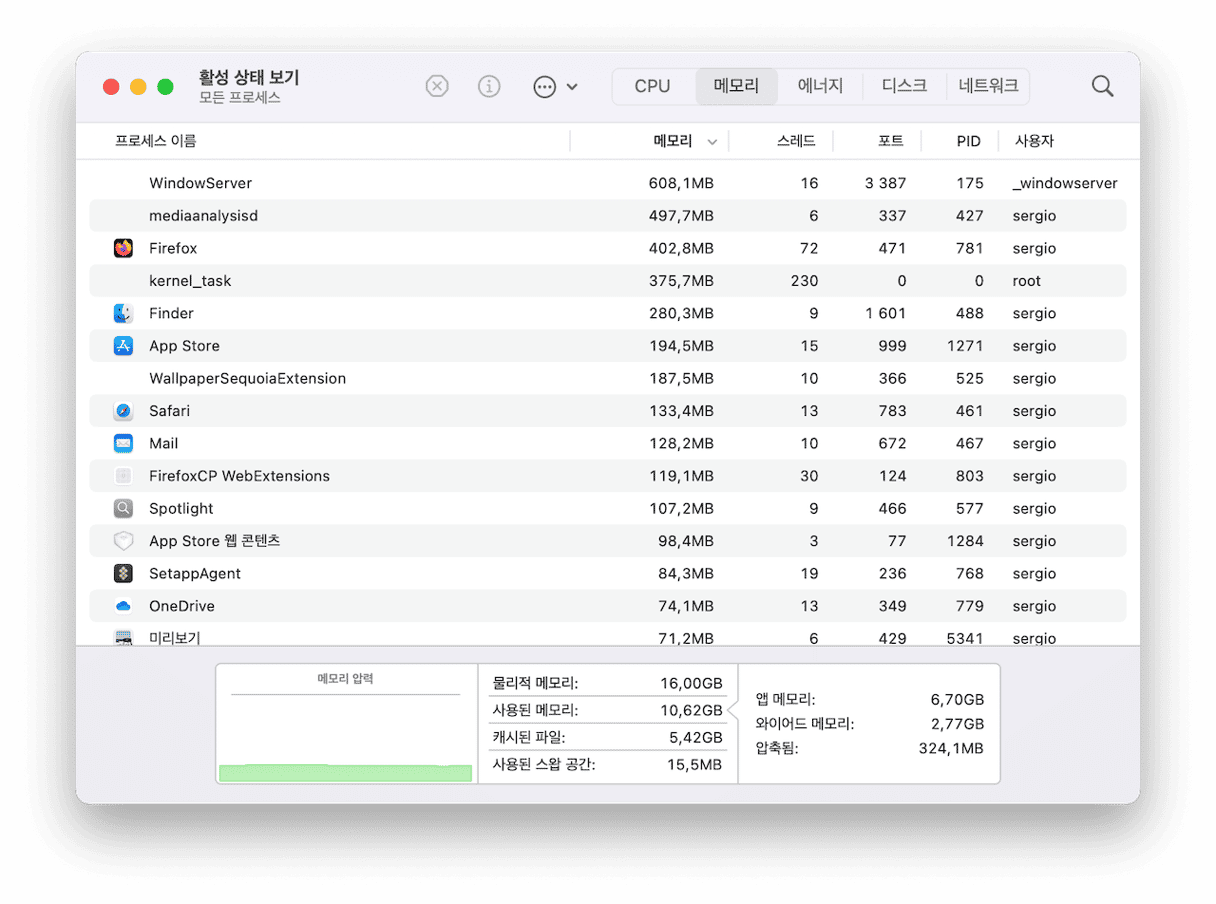Viewport: 1216px width, 904px height.
Task: Click the 375,7MB memory value
Action: click(x=681, y=281)
